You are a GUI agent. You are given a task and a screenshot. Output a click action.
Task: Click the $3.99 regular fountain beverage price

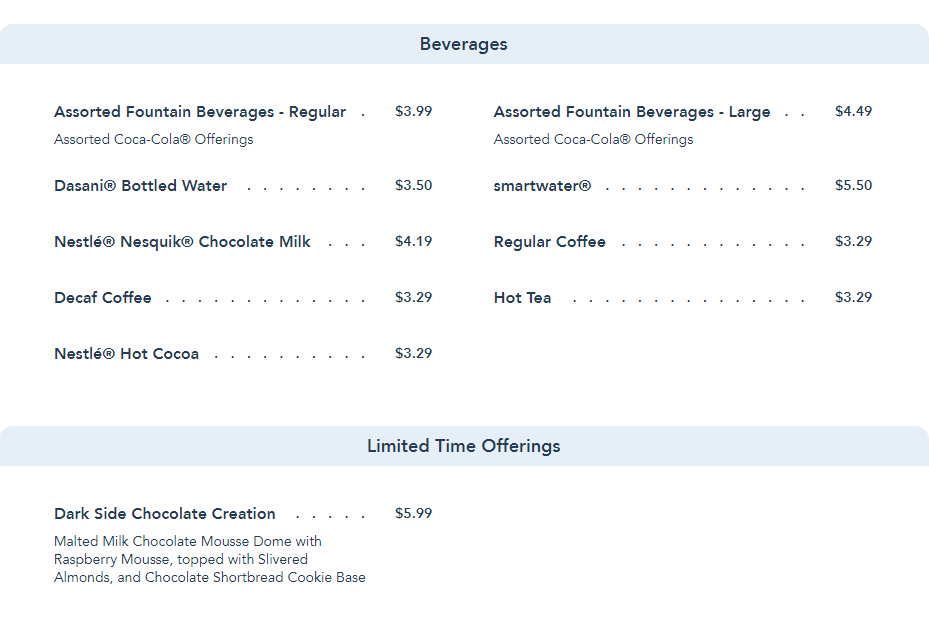(413, 111)
